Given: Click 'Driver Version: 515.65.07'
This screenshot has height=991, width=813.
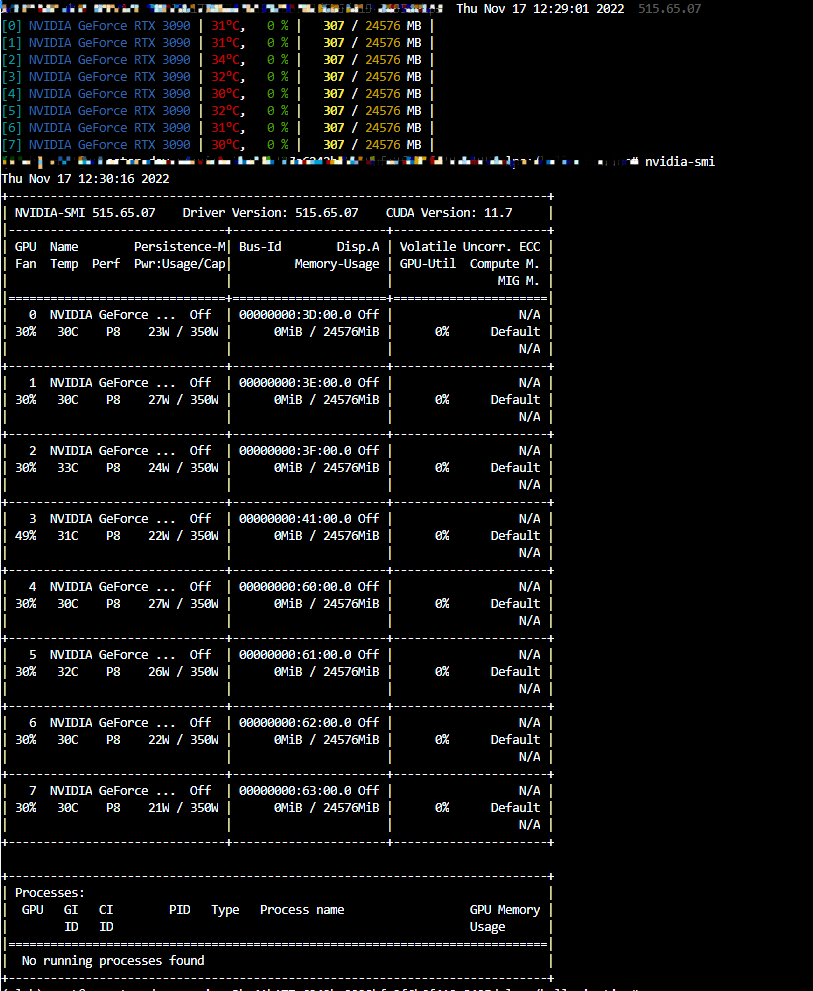Looking at the screenshot, I should pos(270,213).
